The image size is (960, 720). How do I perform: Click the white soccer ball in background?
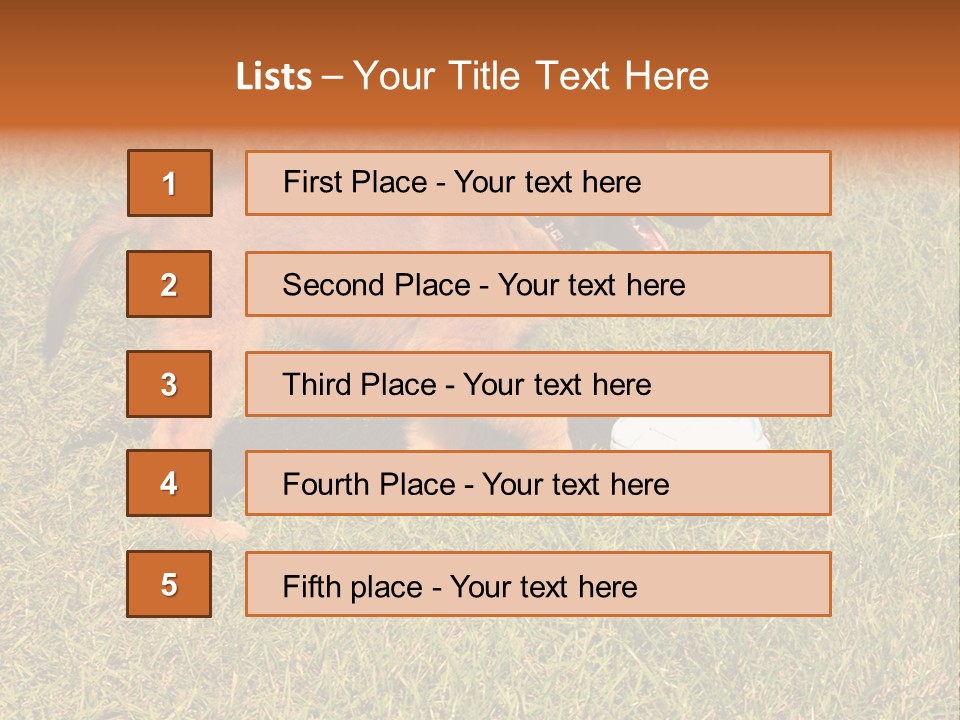coord(690,433)
